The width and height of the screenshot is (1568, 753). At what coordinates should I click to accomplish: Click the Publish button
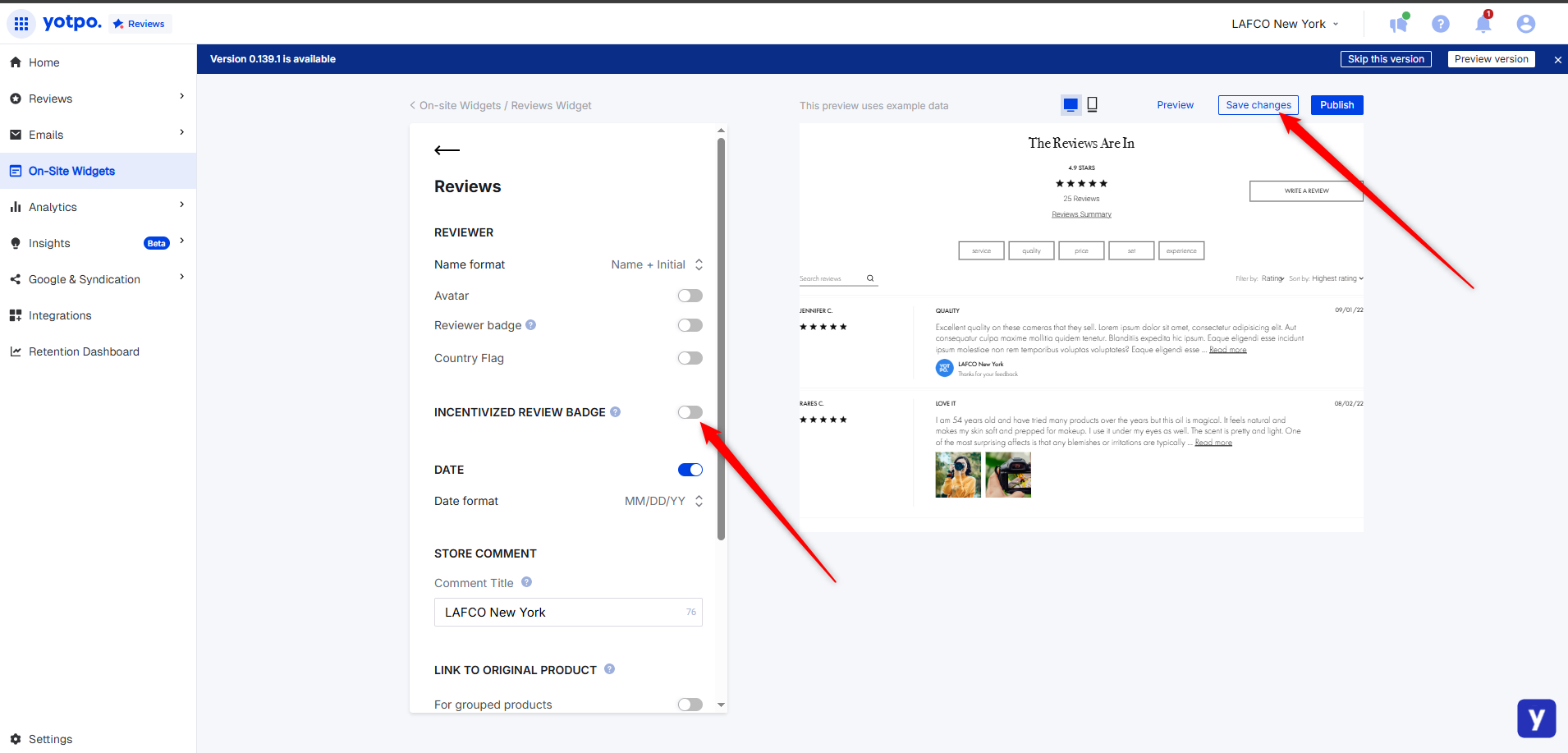(x=1337, y=105)
